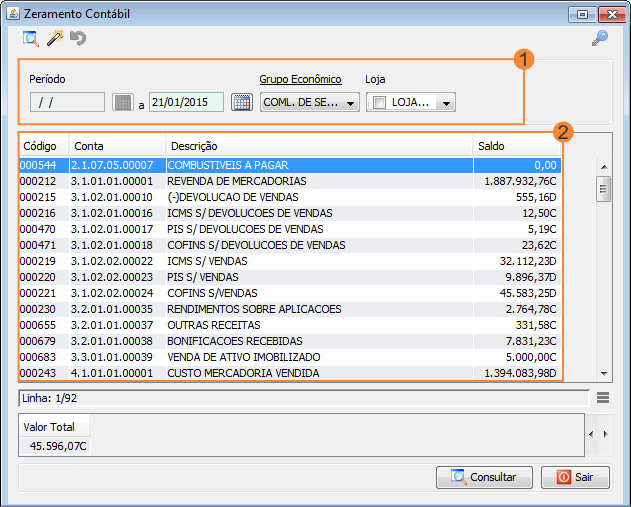Click balance cell 32.112,23D
This screenshot has width=631, height=507.
517,261
